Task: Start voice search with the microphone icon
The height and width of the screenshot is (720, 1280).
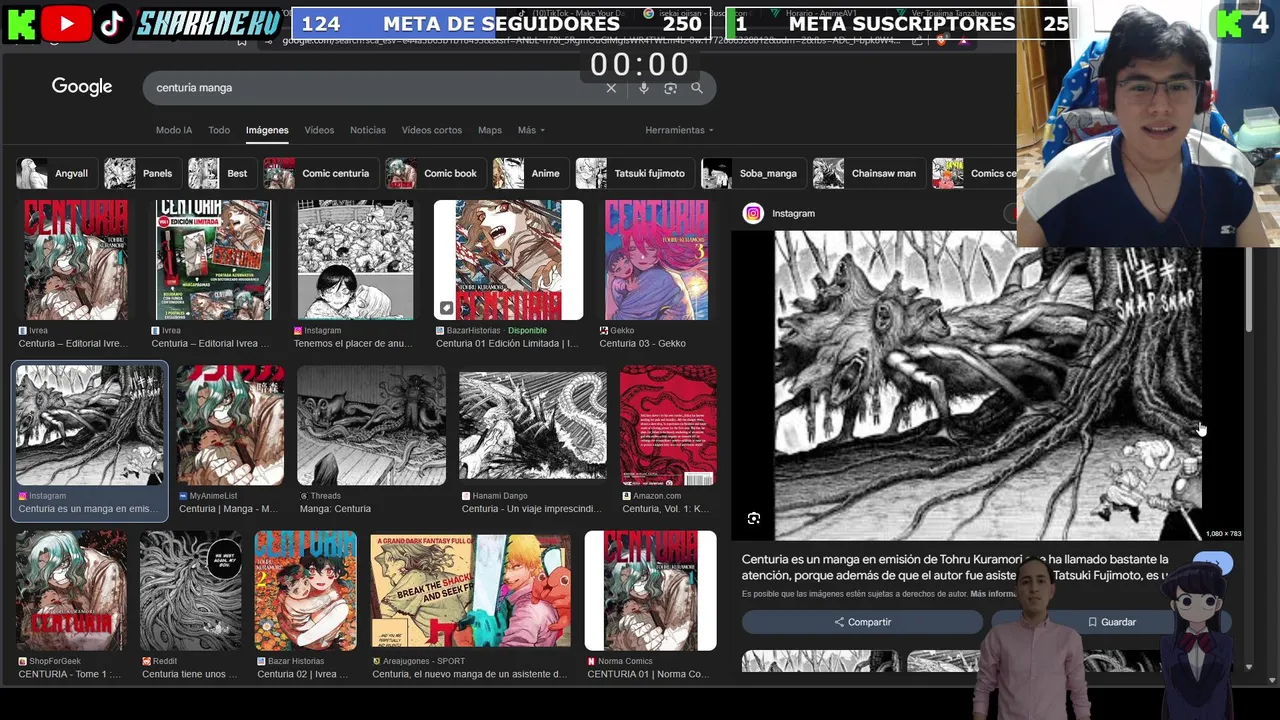Action: [643, 88]
